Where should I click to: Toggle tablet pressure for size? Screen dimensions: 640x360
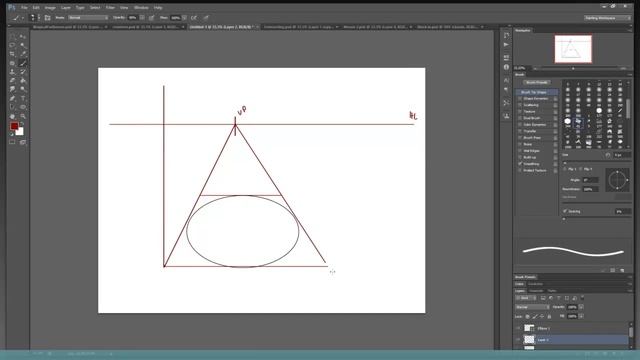(x=206, y=18)
